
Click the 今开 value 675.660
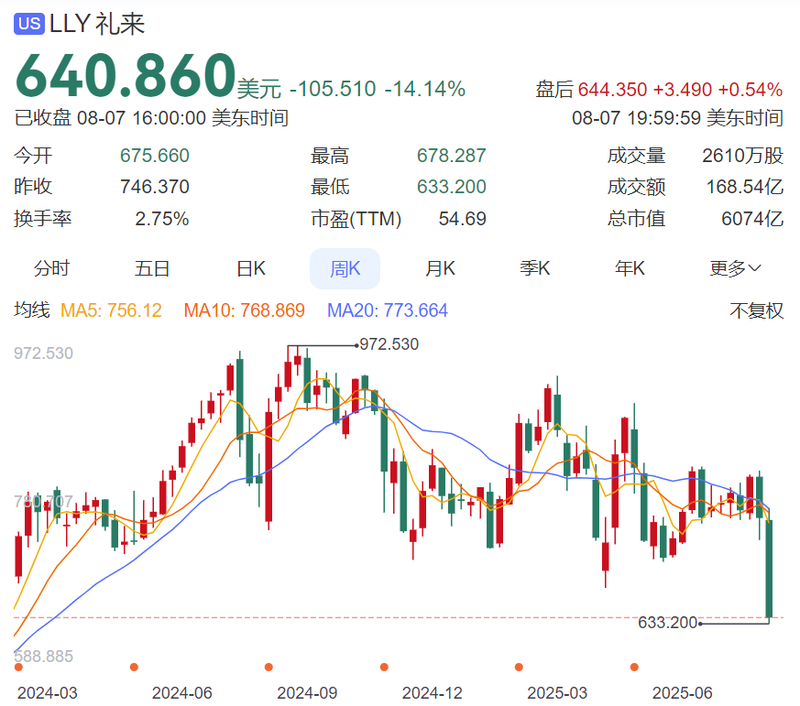pos(155,156)
